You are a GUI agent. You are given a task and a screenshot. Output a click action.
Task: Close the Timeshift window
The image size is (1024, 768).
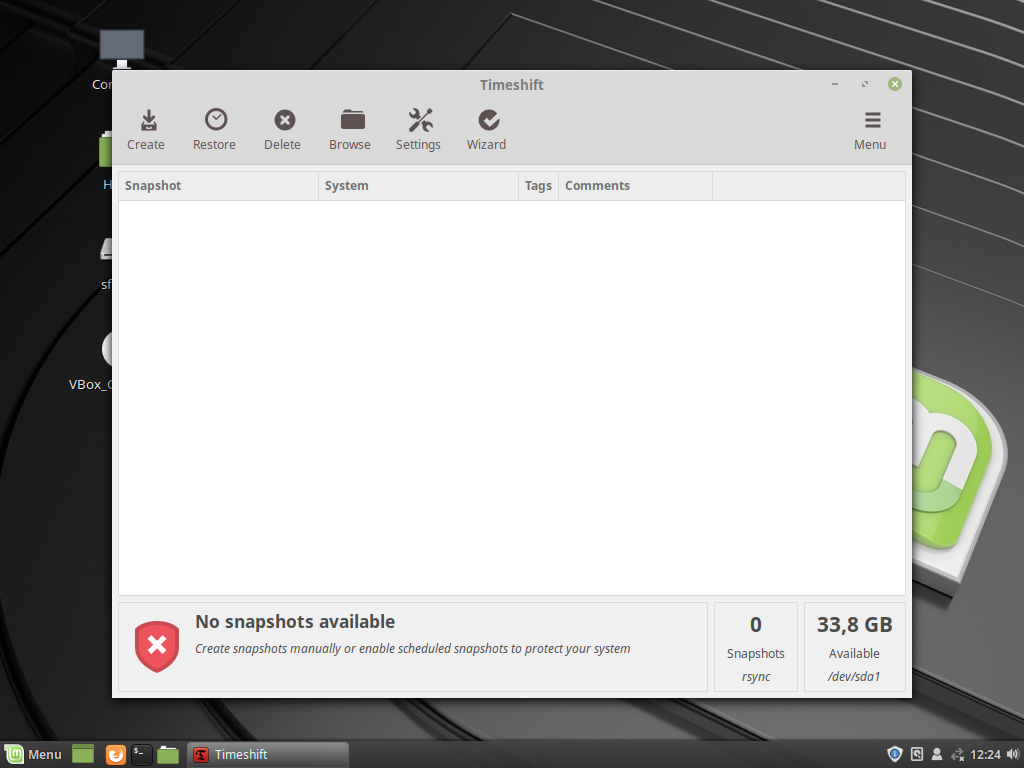click(895, 84)
